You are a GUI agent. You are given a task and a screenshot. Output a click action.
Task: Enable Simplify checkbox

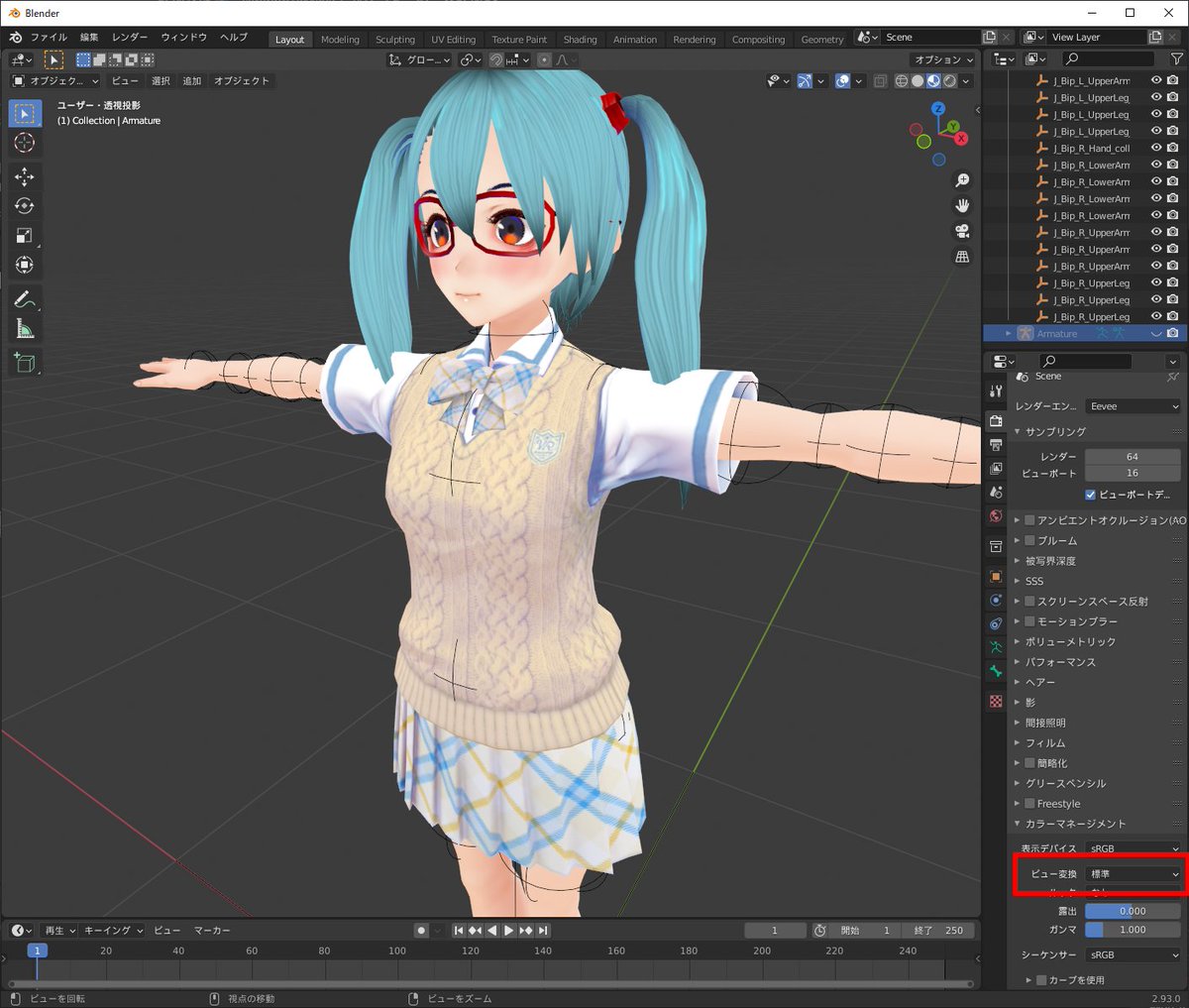pos(1029,763)
